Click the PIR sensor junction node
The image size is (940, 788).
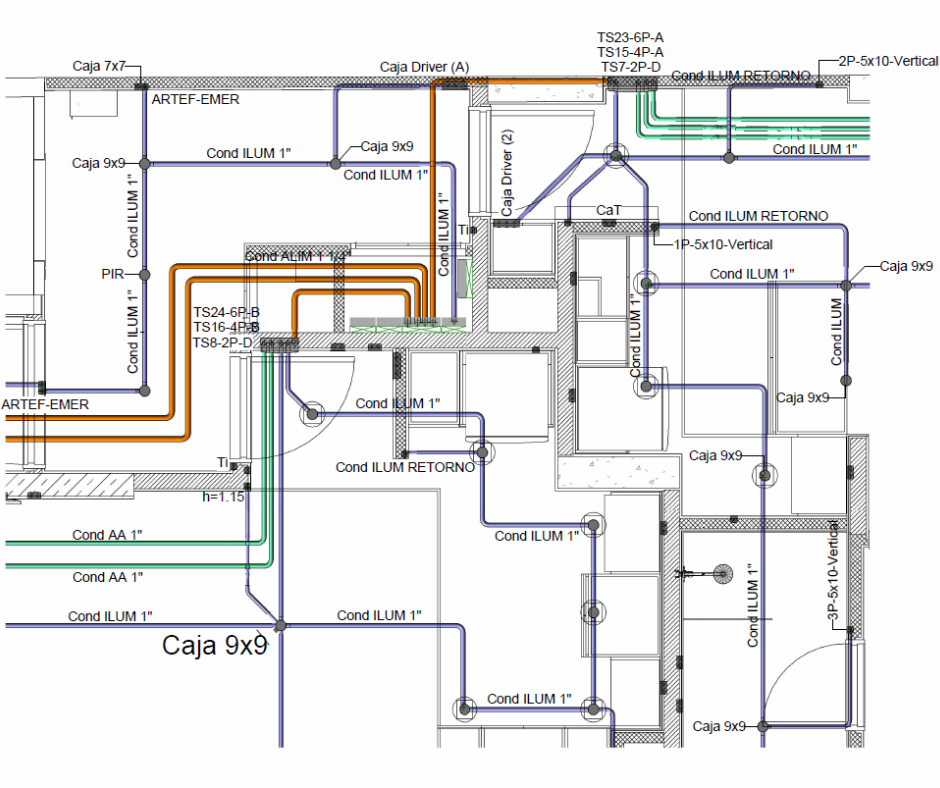[x=144, y=274]
